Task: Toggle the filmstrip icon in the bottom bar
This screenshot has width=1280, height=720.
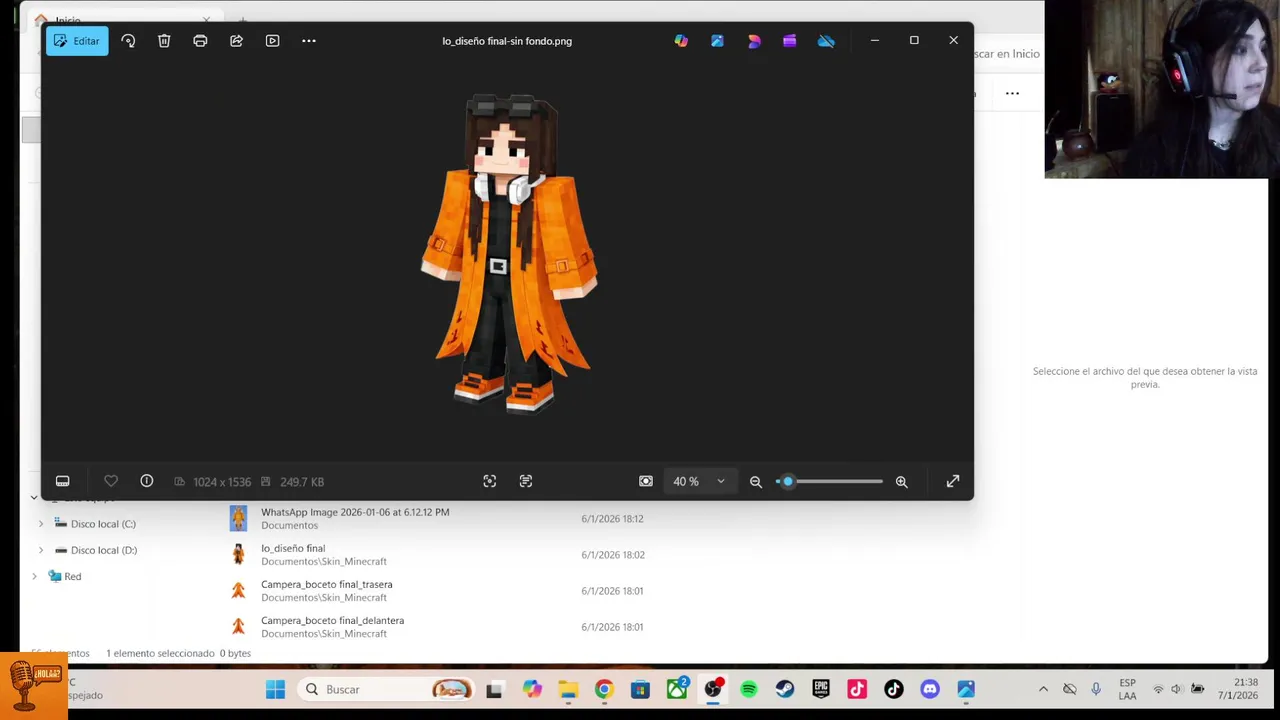Action: [62, 481]
